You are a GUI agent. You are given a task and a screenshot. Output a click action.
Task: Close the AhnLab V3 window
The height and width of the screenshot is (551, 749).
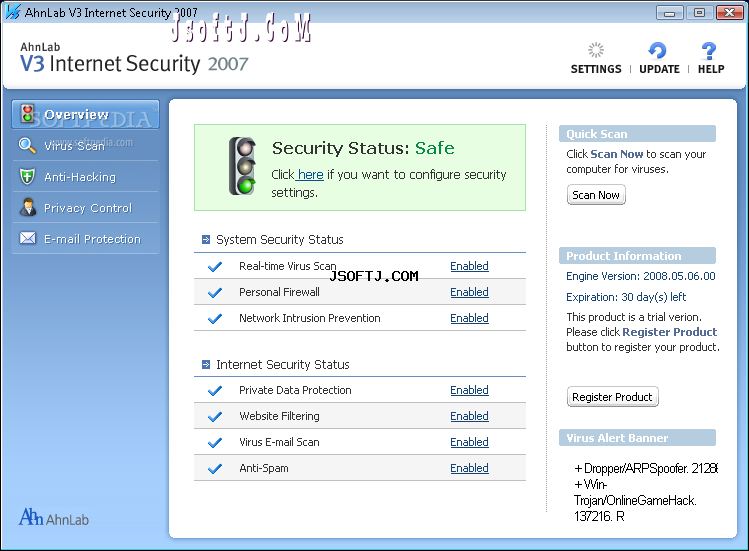[729, 12]
